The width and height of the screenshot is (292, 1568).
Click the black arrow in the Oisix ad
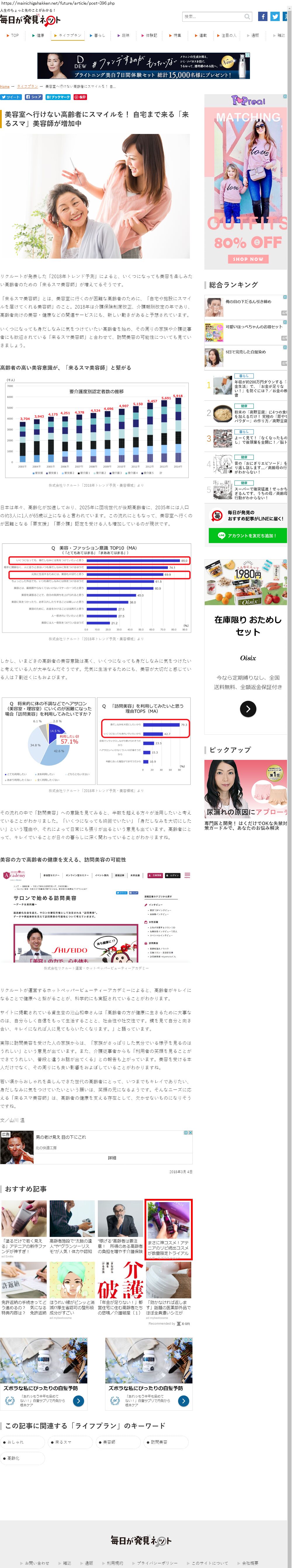(x=248, y=708)
